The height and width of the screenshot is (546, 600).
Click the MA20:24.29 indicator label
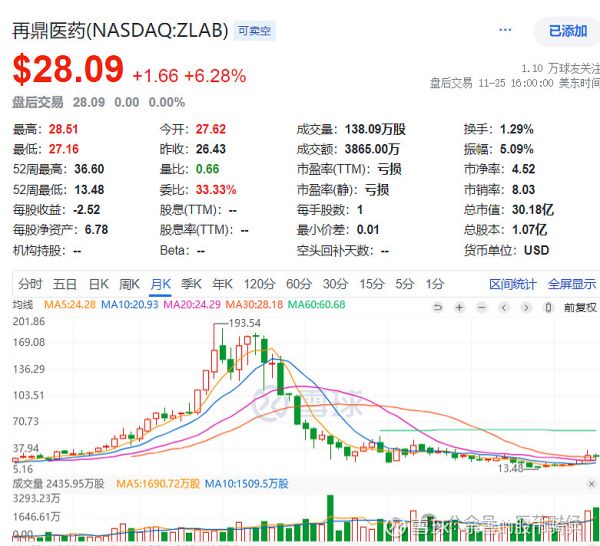pyautogui.click(x=192, y=305)
